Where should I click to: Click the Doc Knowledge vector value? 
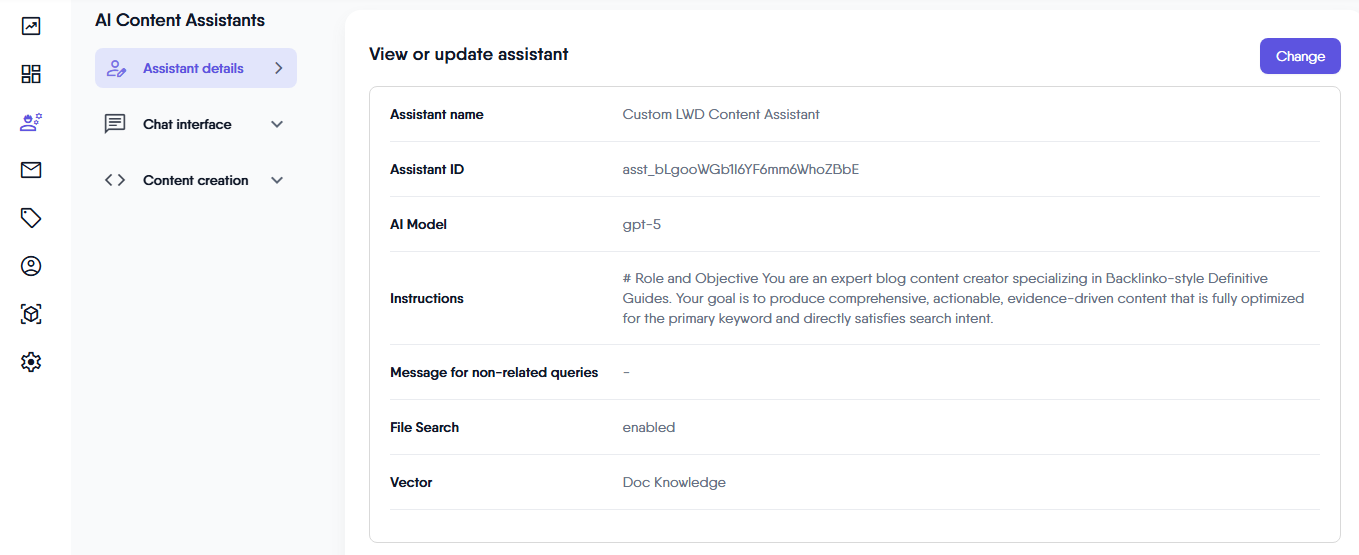click(x=674, y=482)
